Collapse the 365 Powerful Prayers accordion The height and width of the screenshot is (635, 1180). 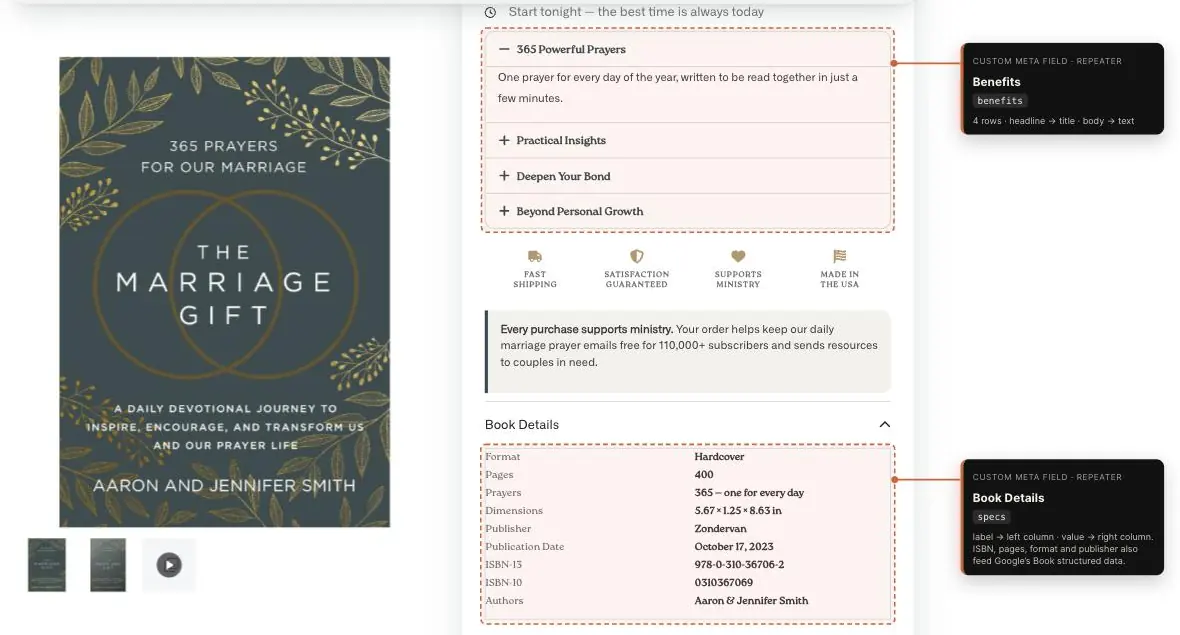[x=687, y=49]
